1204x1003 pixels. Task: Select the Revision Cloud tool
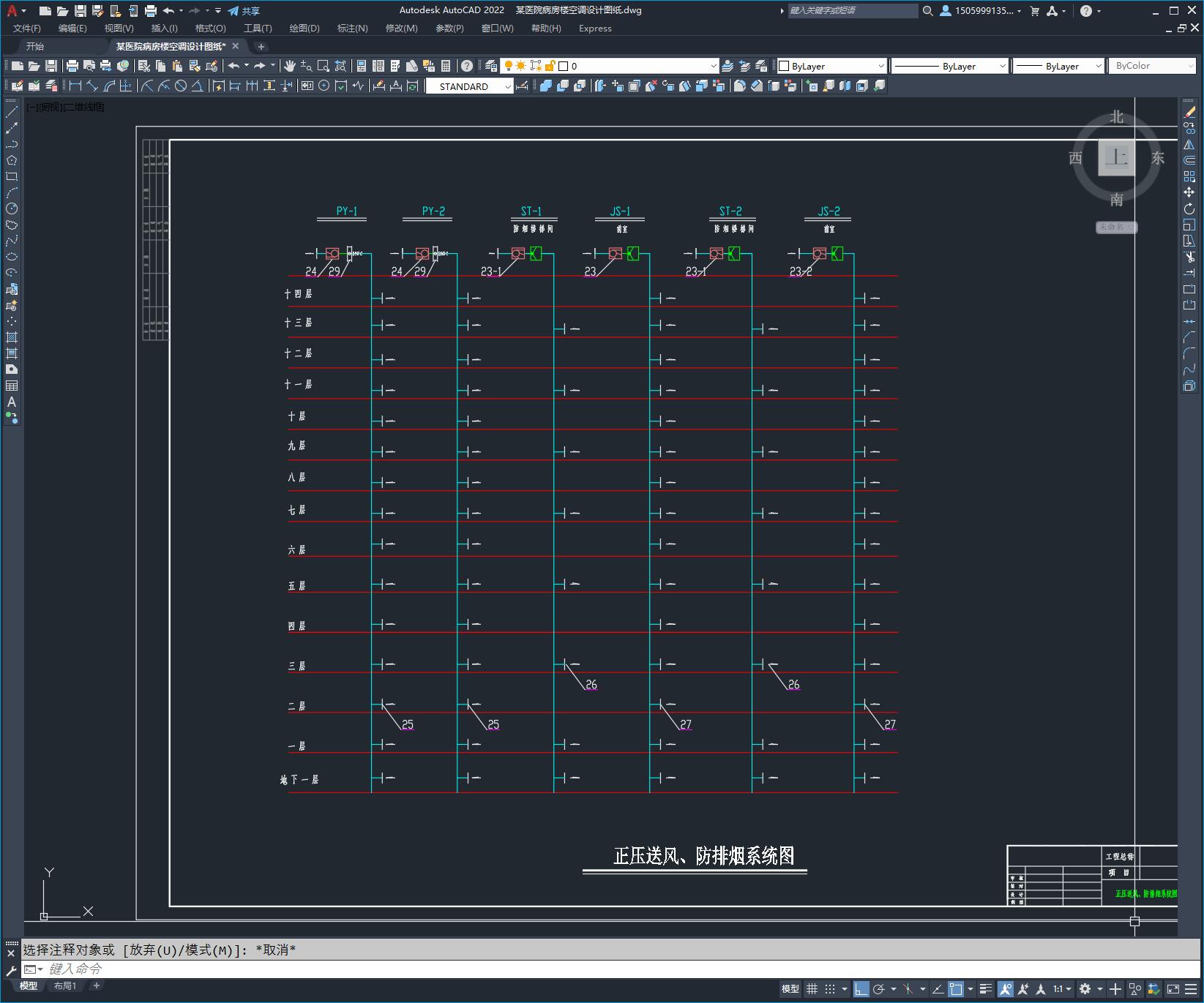pyautogui.click(x=12, y=225)
